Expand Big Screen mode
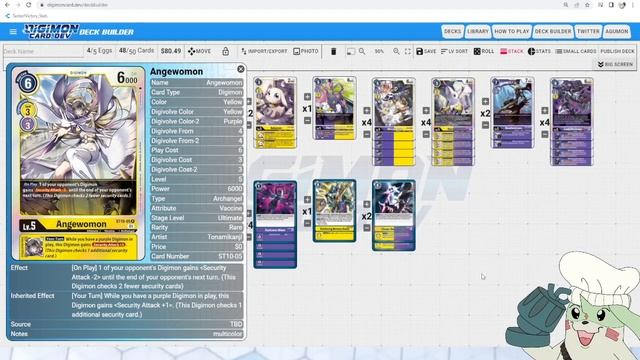This screenshot has height=360, width=640. [615, 64]
